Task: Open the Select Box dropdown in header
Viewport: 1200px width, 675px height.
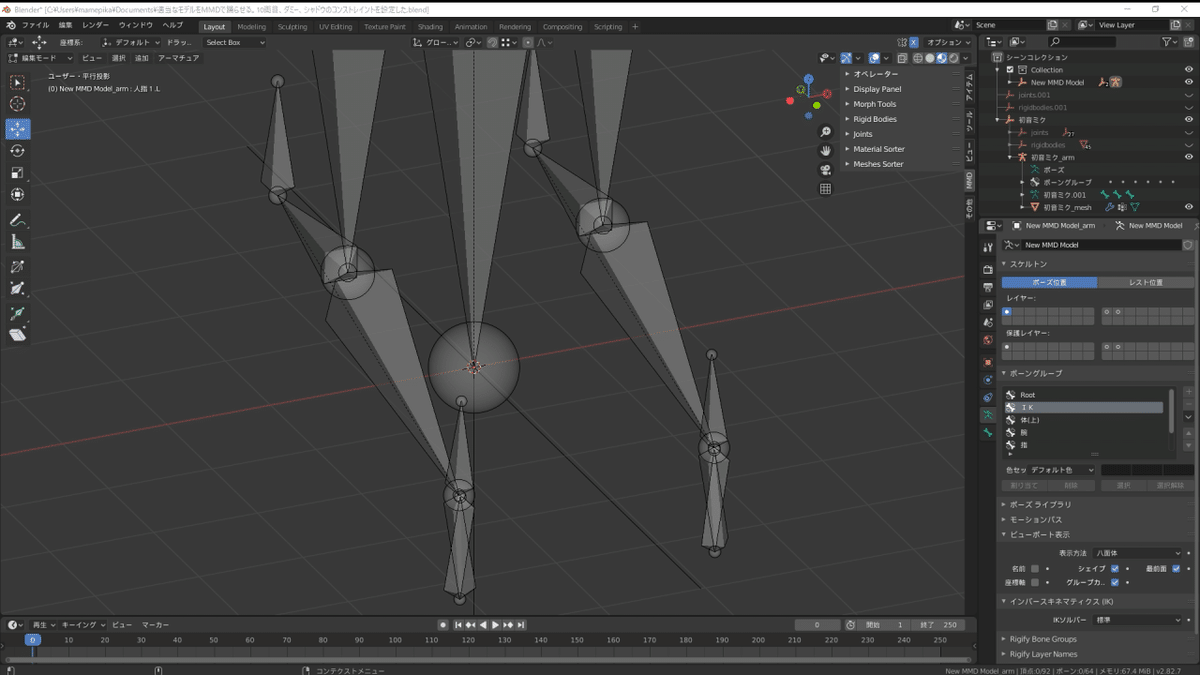Action: click(x=235, y=43)
